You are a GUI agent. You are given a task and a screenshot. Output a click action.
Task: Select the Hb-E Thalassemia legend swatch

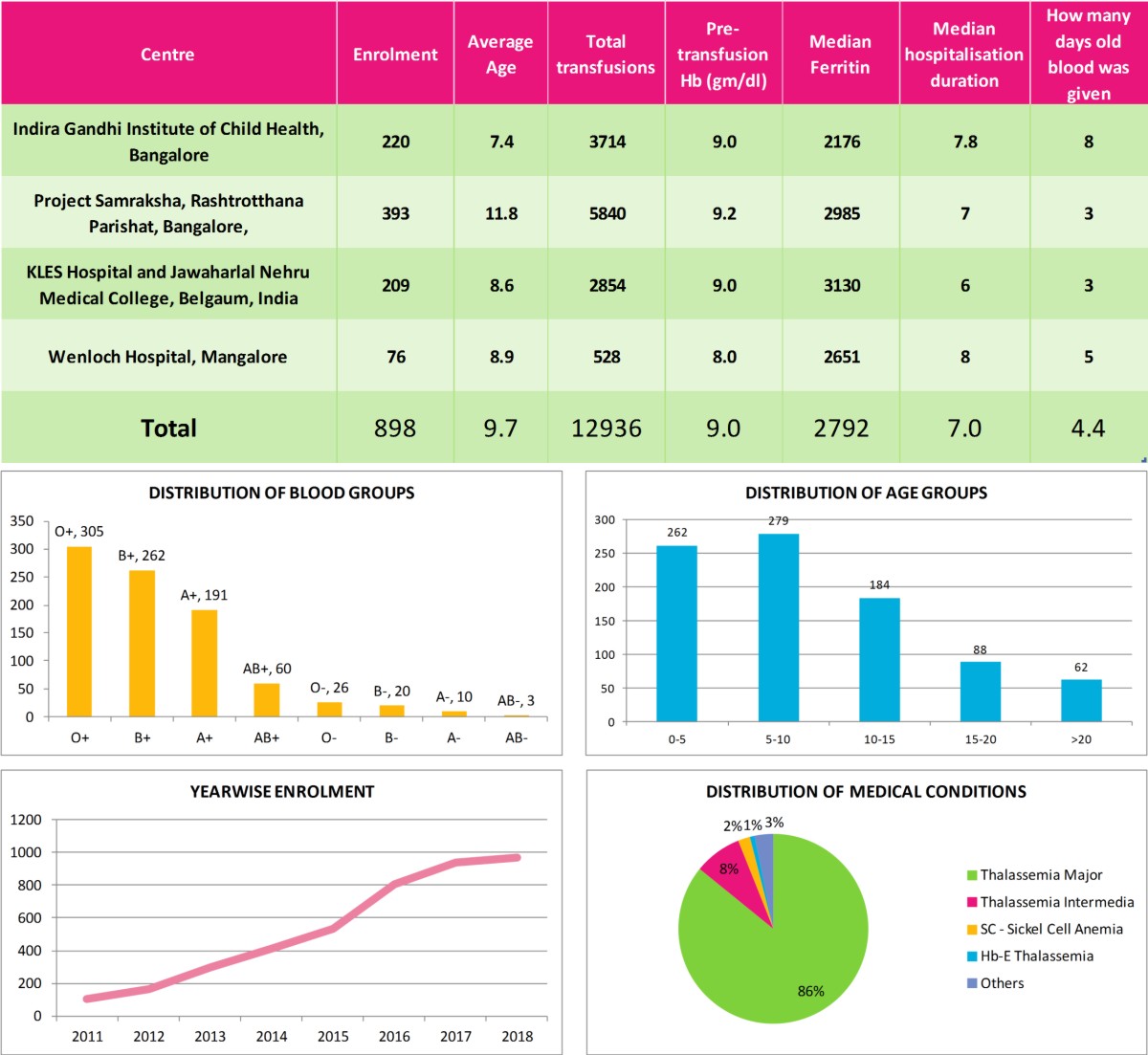tap(972, 956)
